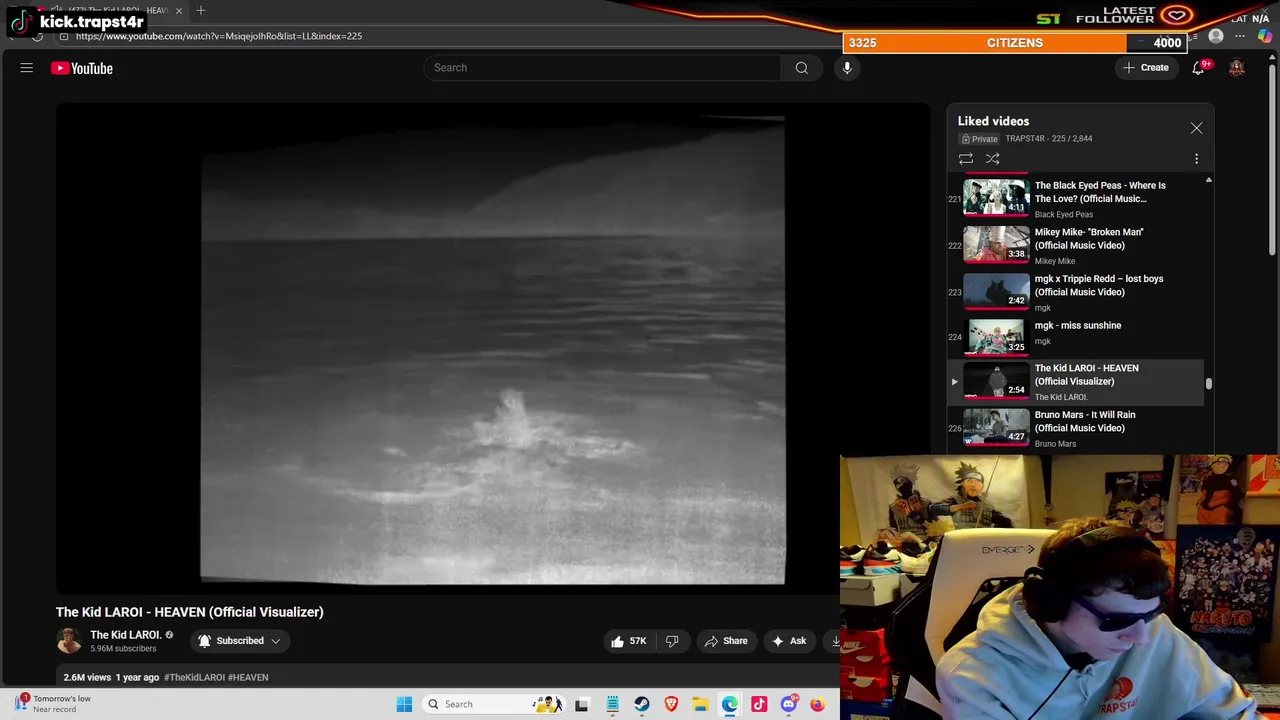Close the Liked videos playlist panel
Screen dimensions: 1280x720
(x=1196, y=128)
